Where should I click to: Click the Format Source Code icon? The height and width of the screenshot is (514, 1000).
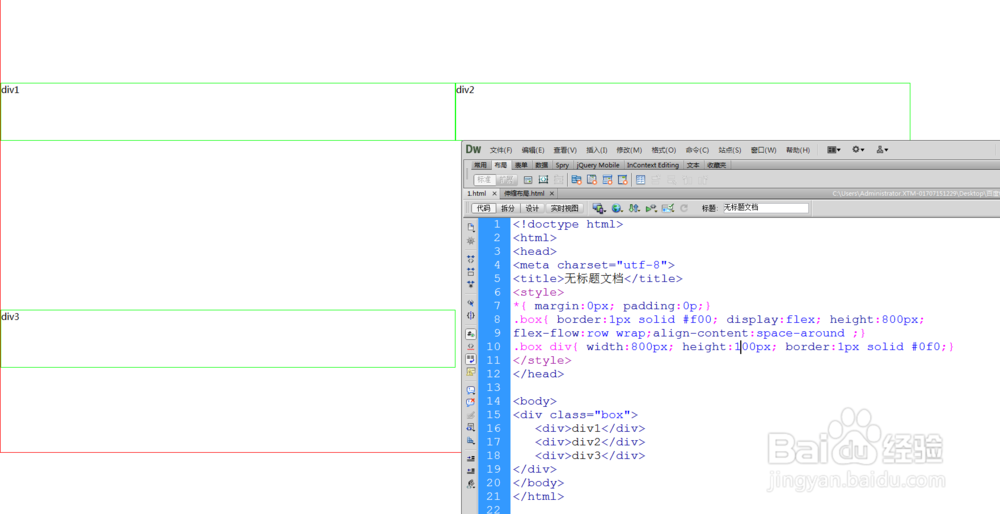click(x=471, y=483)
